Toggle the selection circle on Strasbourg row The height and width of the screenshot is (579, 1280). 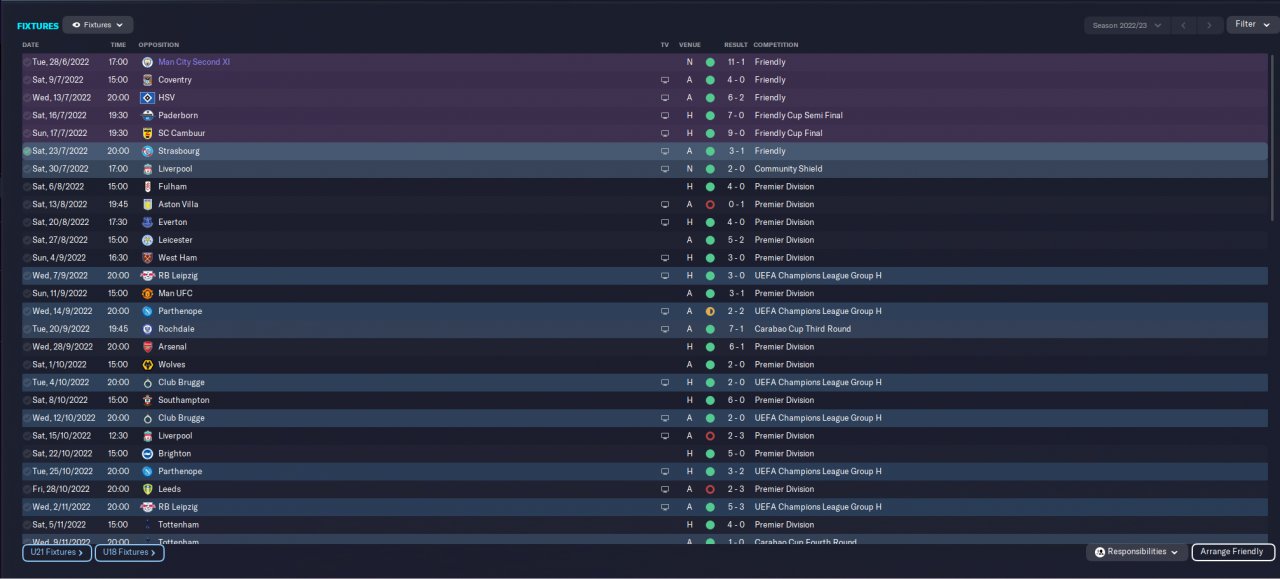pos(27,151)
